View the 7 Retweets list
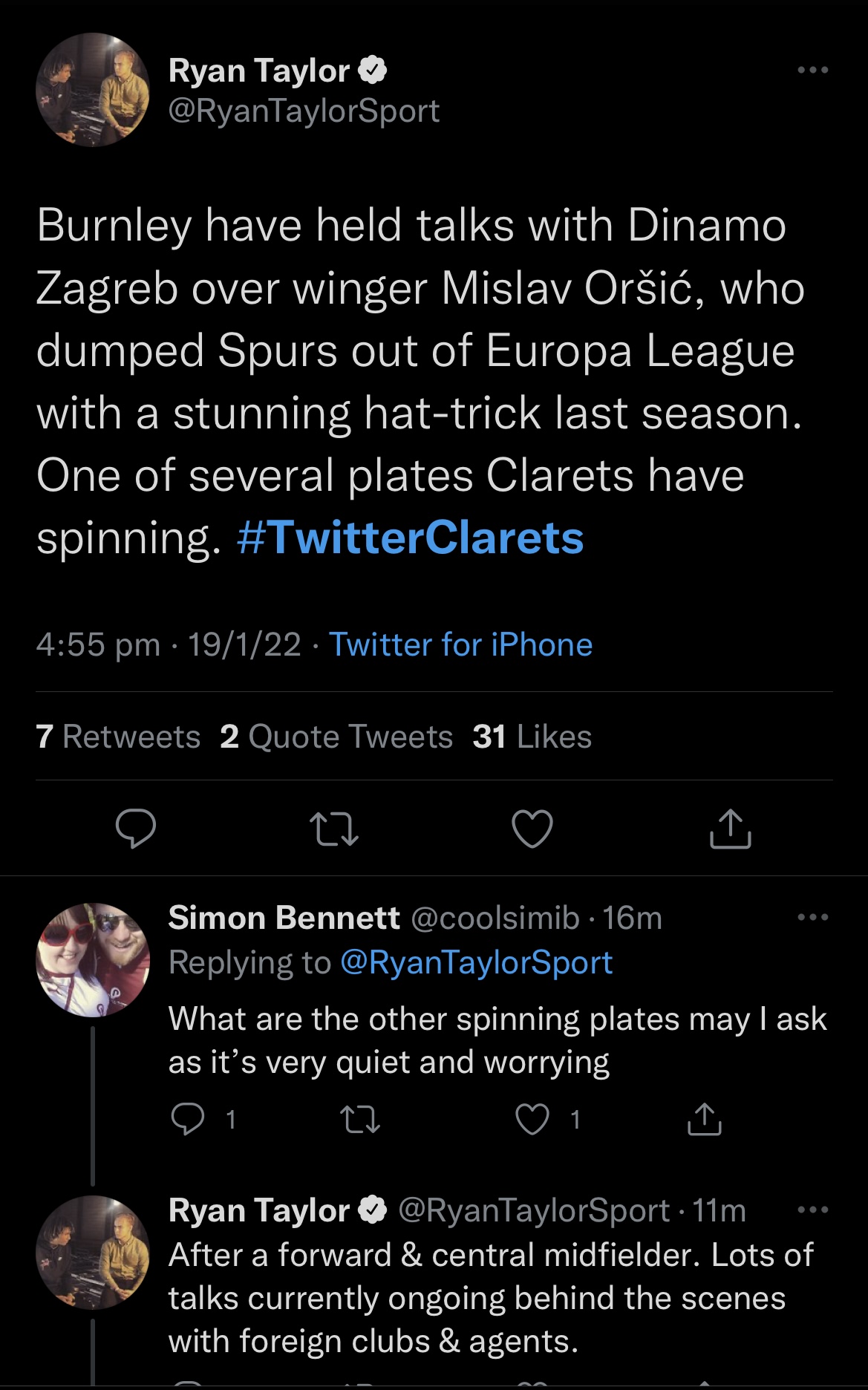Image resolution: width=868 pixels, height=1390 pixels. 118,737
